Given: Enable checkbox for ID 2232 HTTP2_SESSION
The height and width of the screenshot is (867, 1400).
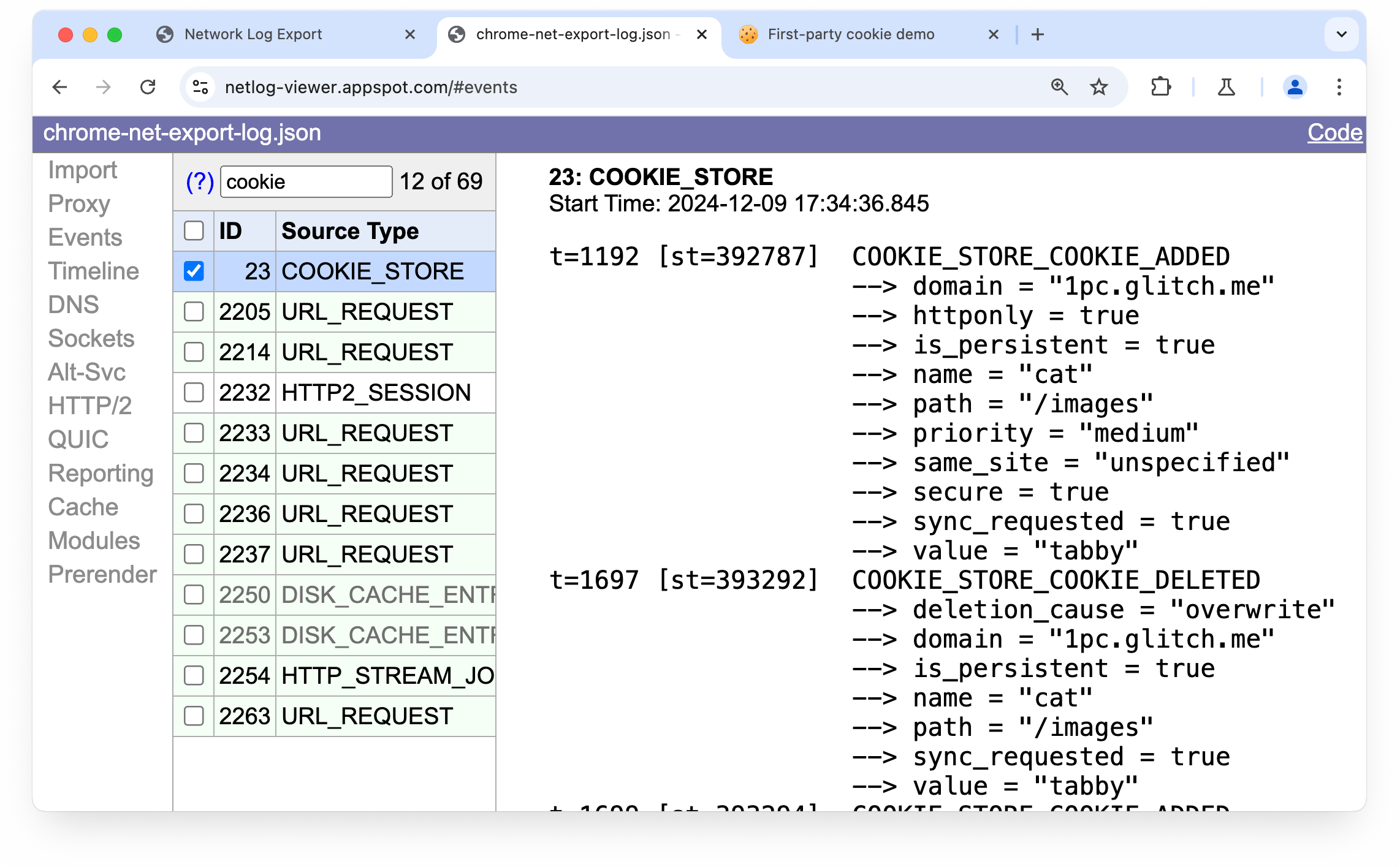Looking at the screenshot, I should click(x=193, y=392).
